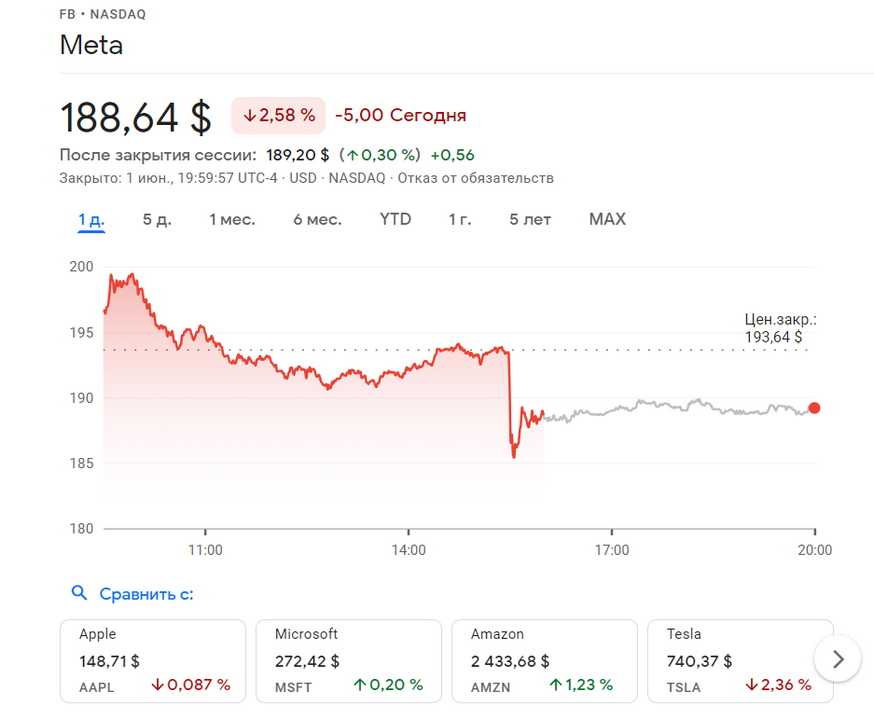Click the Сравнить с: link

146,594
